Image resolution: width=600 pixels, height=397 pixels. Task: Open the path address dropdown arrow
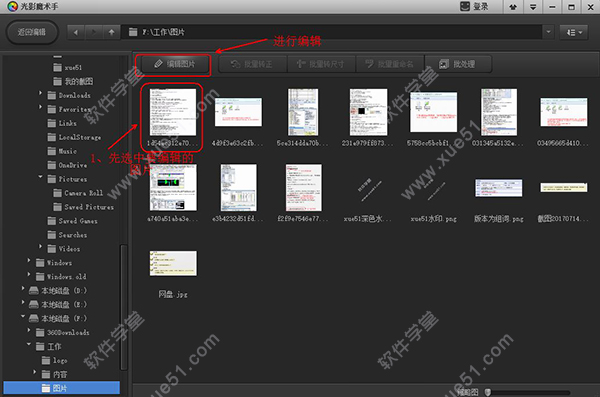(548, 32)
